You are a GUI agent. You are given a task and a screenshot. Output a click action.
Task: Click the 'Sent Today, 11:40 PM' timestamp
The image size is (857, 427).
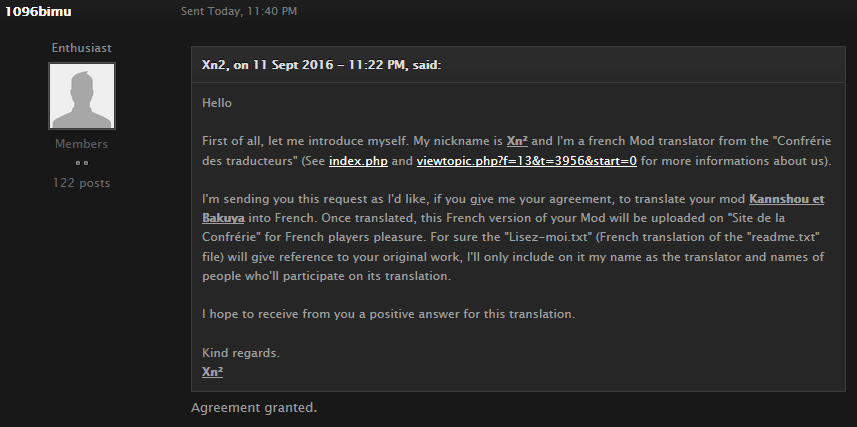239,11
